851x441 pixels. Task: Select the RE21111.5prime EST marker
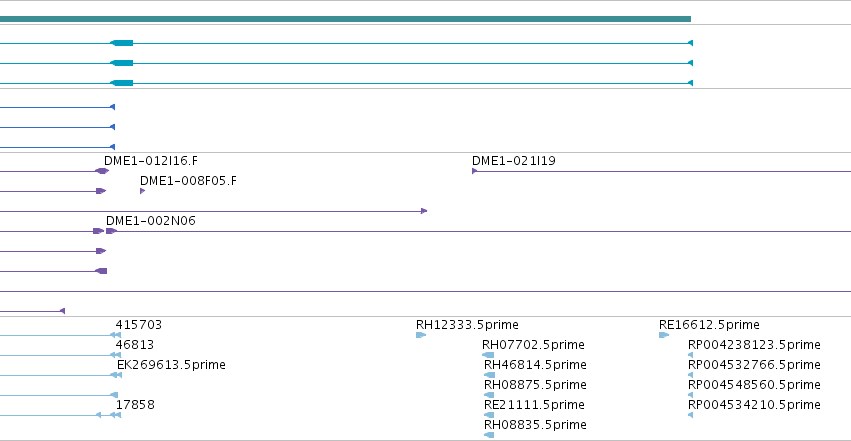489,415
